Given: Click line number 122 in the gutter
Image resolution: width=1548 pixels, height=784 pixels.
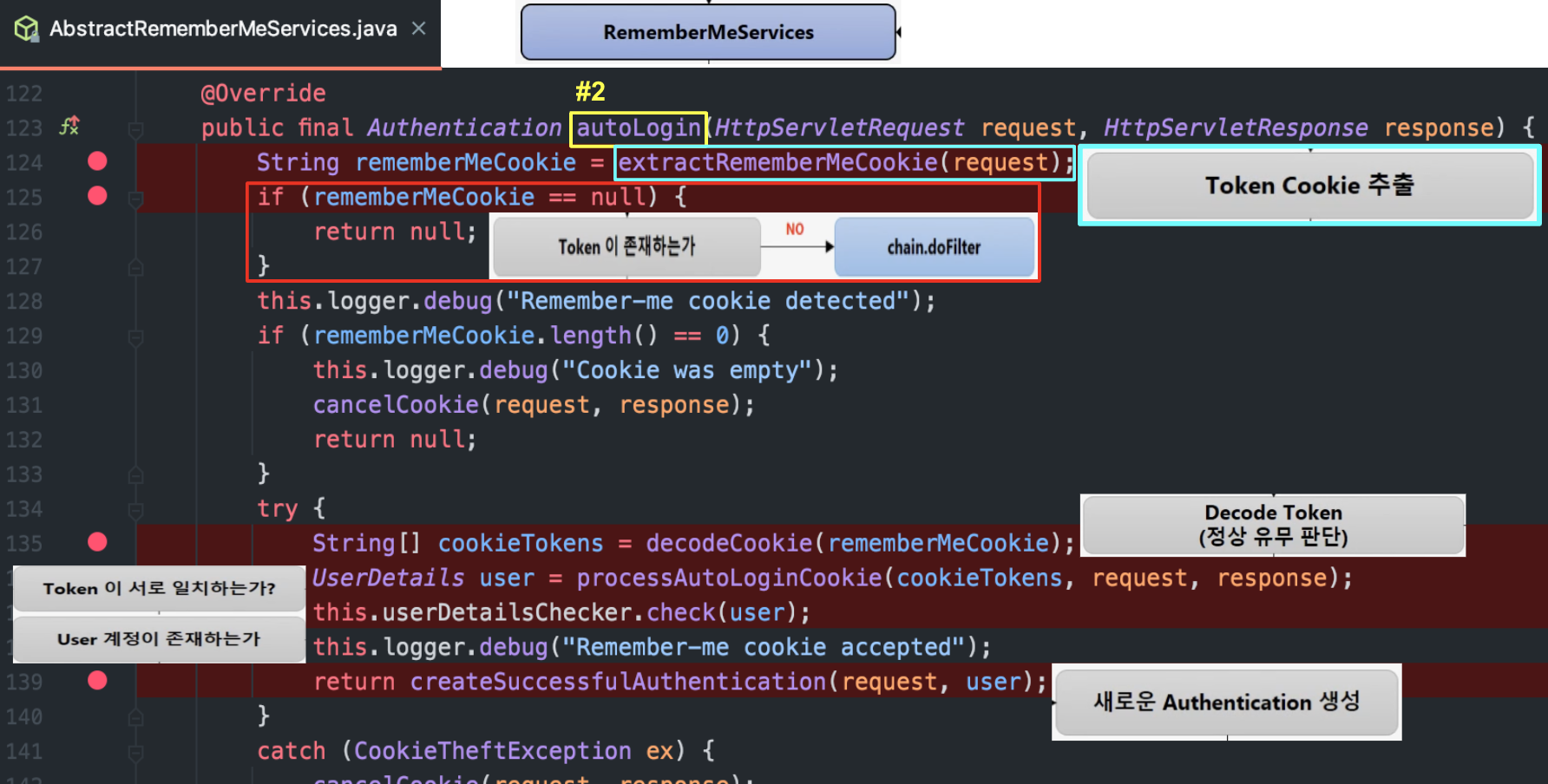Looking at the screenshot, I should 24,94.
